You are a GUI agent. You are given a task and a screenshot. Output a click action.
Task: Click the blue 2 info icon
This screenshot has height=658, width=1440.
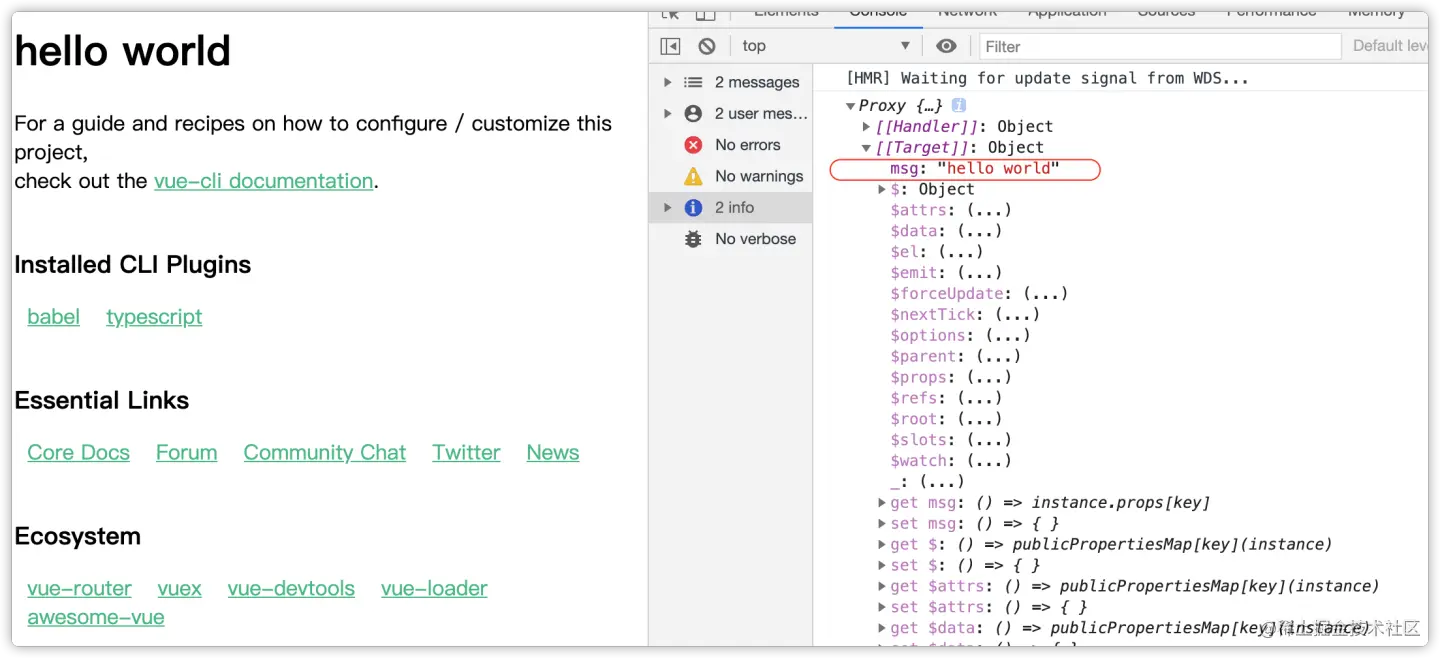tap(693, 208)
